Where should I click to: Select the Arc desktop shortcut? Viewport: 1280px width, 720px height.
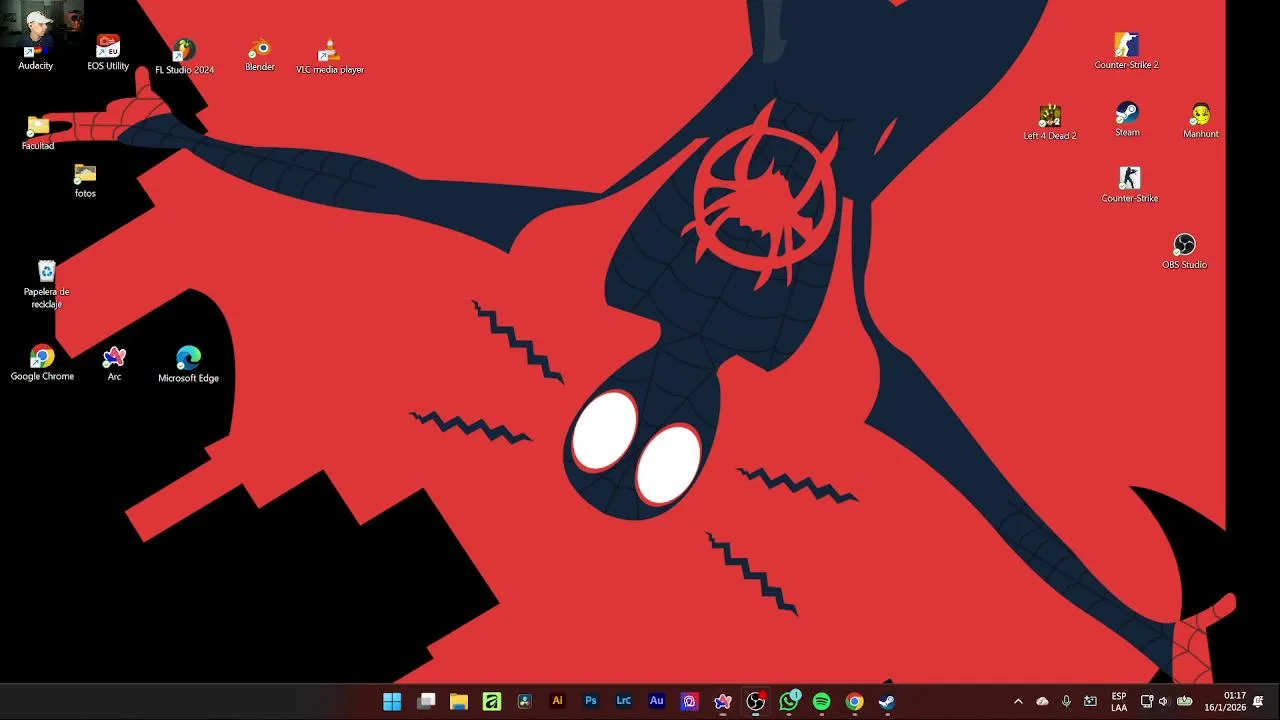[x=114, y=363]
